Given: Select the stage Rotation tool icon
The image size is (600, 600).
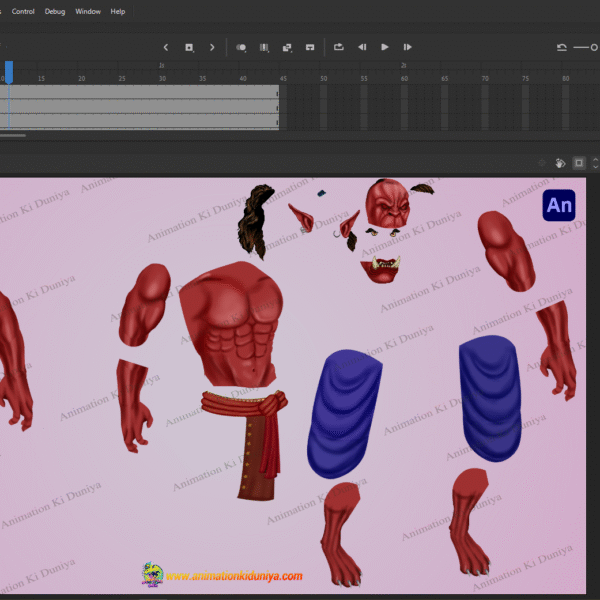Looking at the screenshot, I should tap(560, 163).
